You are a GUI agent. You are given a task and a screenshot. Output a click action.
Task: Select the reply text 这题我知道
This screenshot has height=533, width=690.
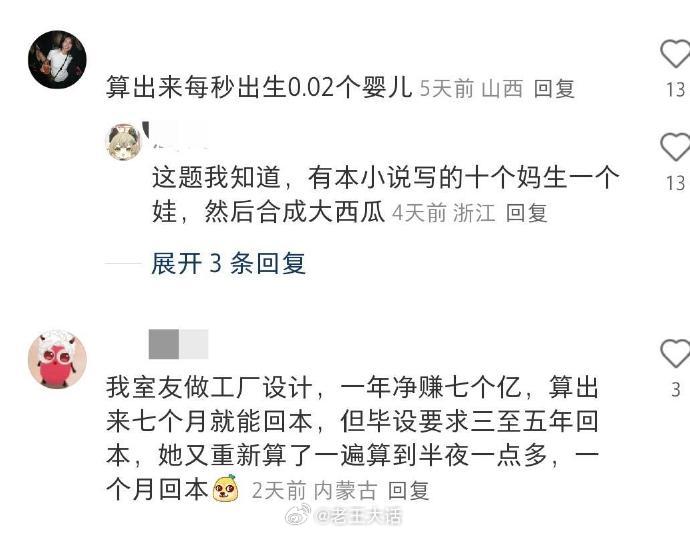216,177
